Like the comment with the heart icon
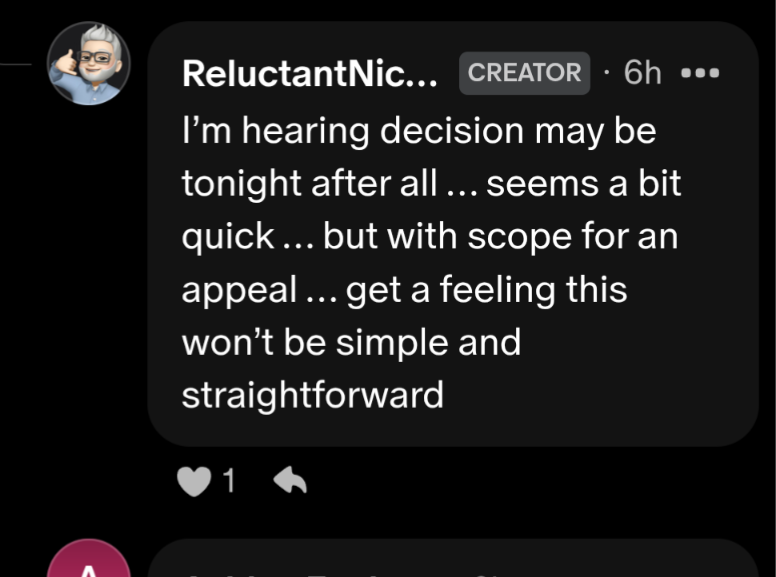The width and height of the screenshot is (776, 577). click(x=194, y=481)
